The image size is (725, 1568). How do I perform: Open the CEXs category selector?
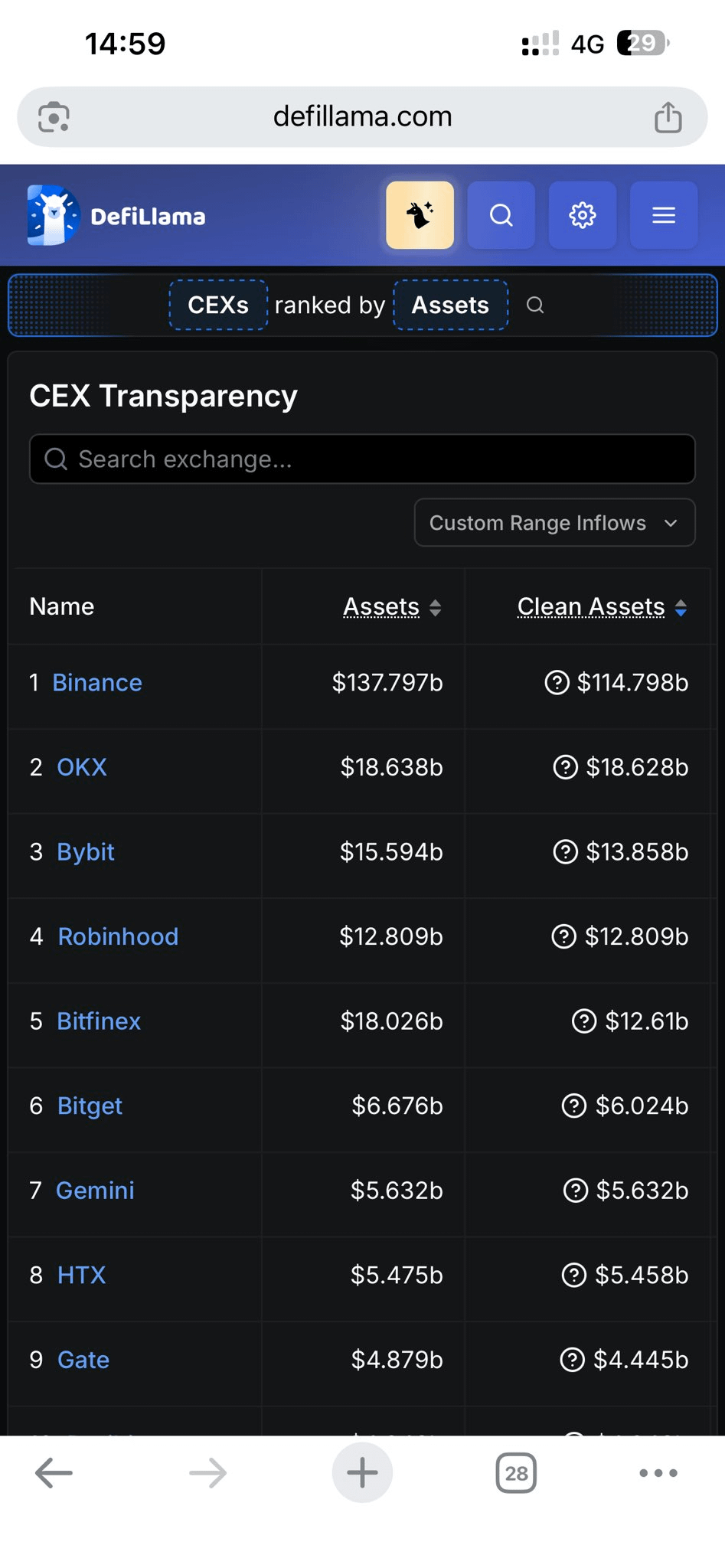pos(218,305)
